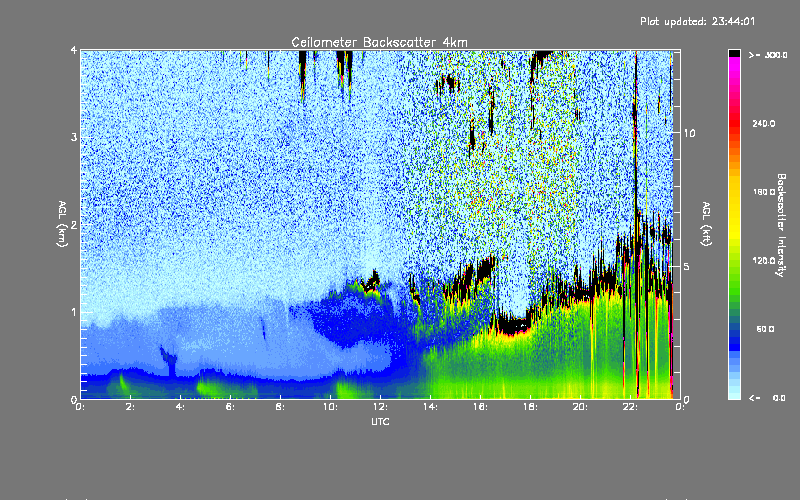Click the 'Backscatter Intensity' colorbar label

[781, 225]
